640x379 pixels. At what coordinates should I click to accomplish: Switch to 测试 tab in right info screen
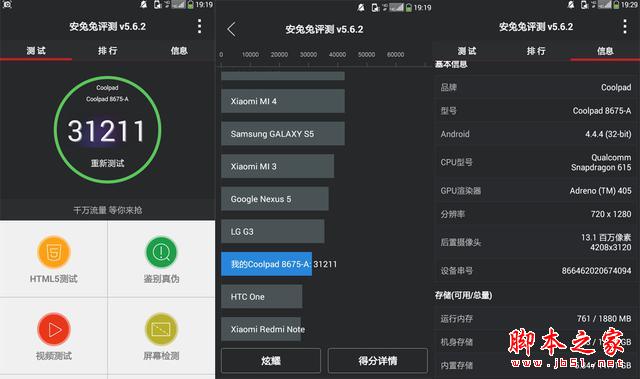[x=467, y=51]
